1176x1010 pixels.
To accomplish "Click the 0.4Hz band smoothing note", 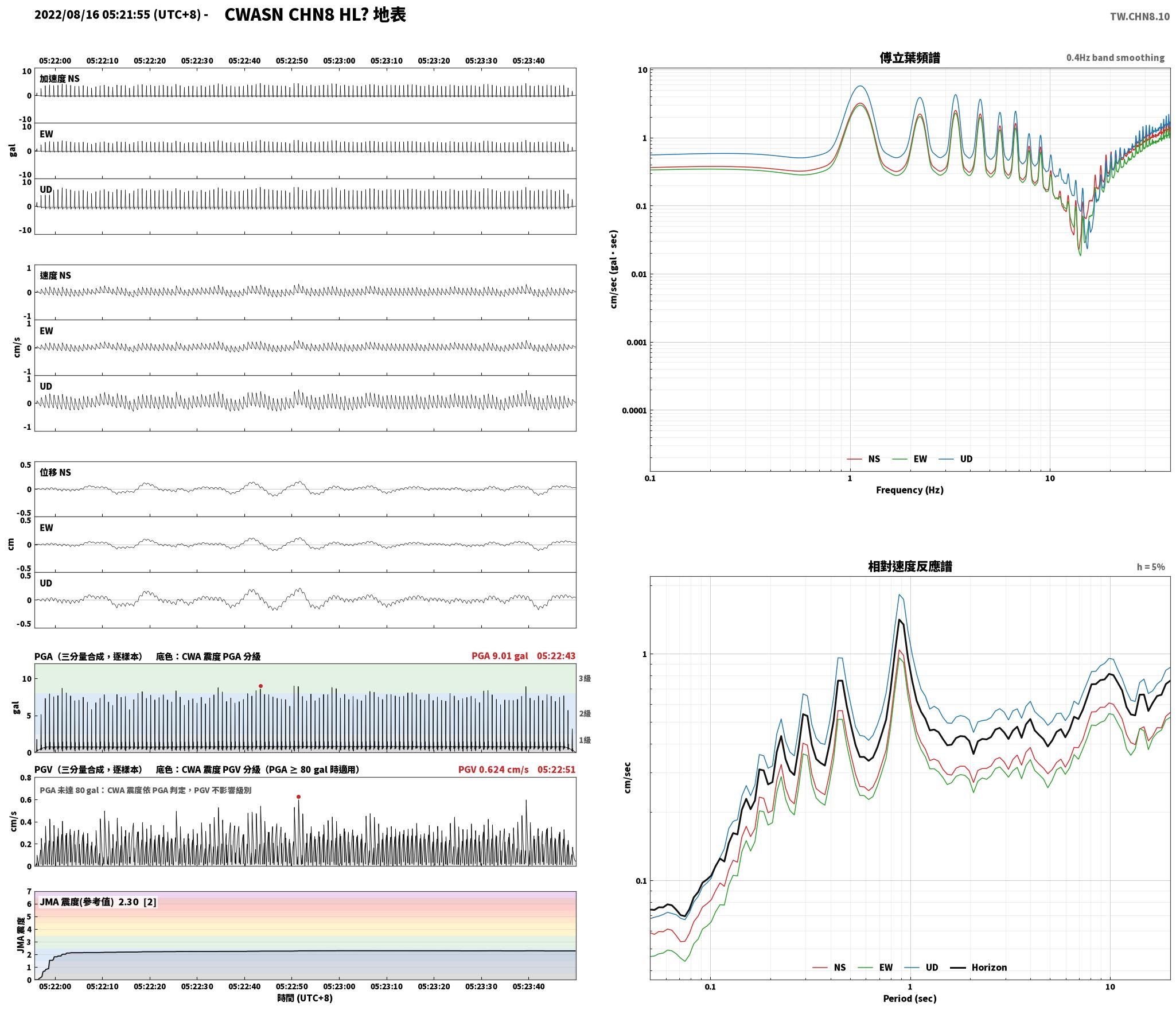I will tap(1115, 57).
